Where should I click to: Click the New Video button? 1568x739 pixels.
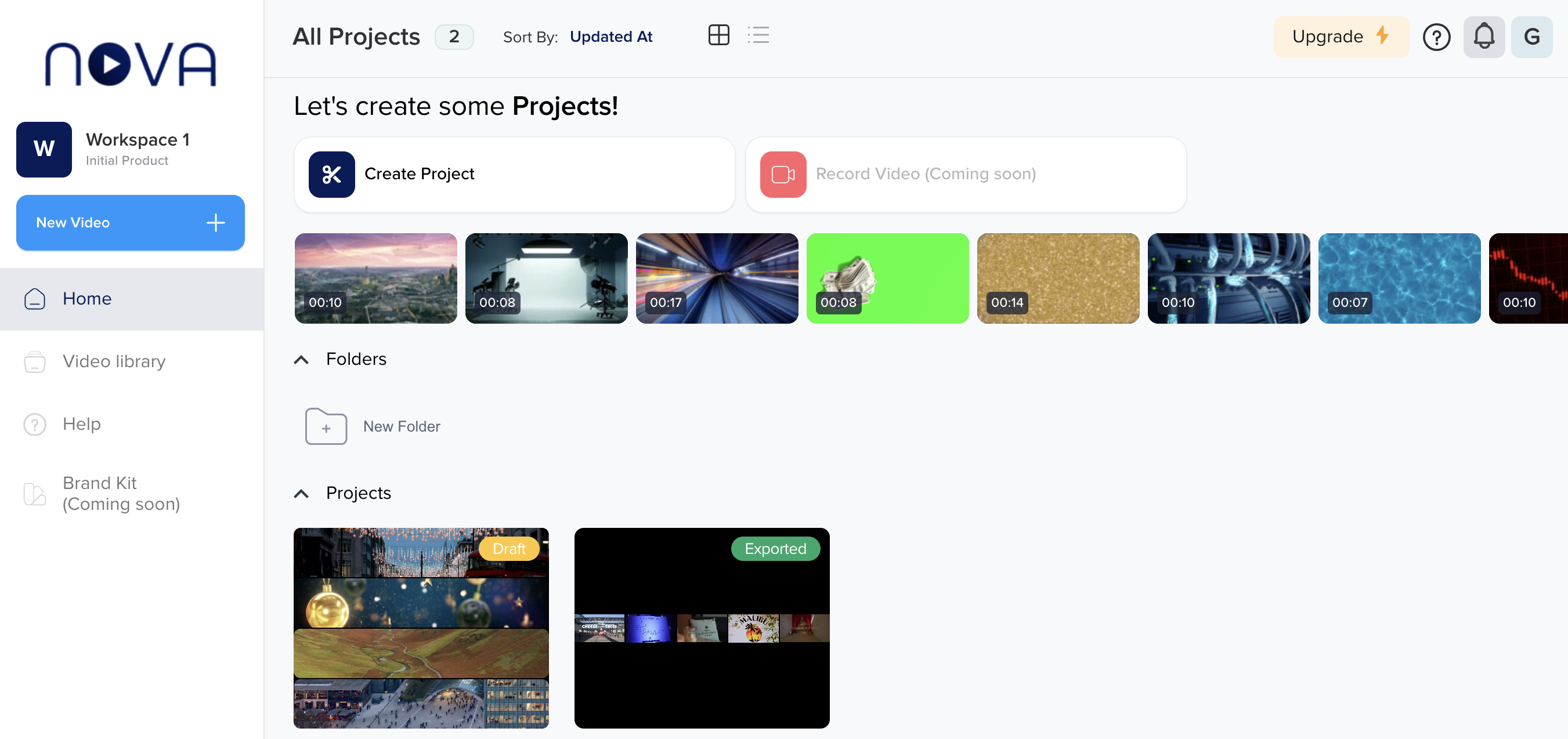pyautogui.click(x=130, y=223)
